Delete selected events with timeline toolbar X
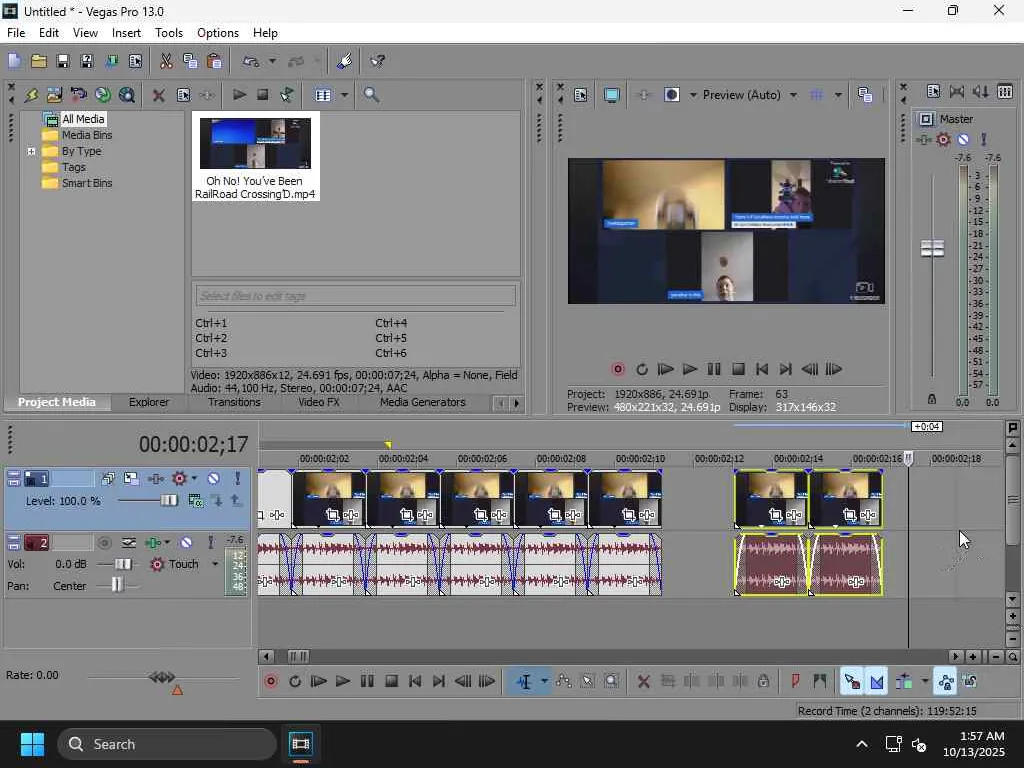Image resolution: width=1024 pixels, height=768 pixels. click(x=643, y=682)
